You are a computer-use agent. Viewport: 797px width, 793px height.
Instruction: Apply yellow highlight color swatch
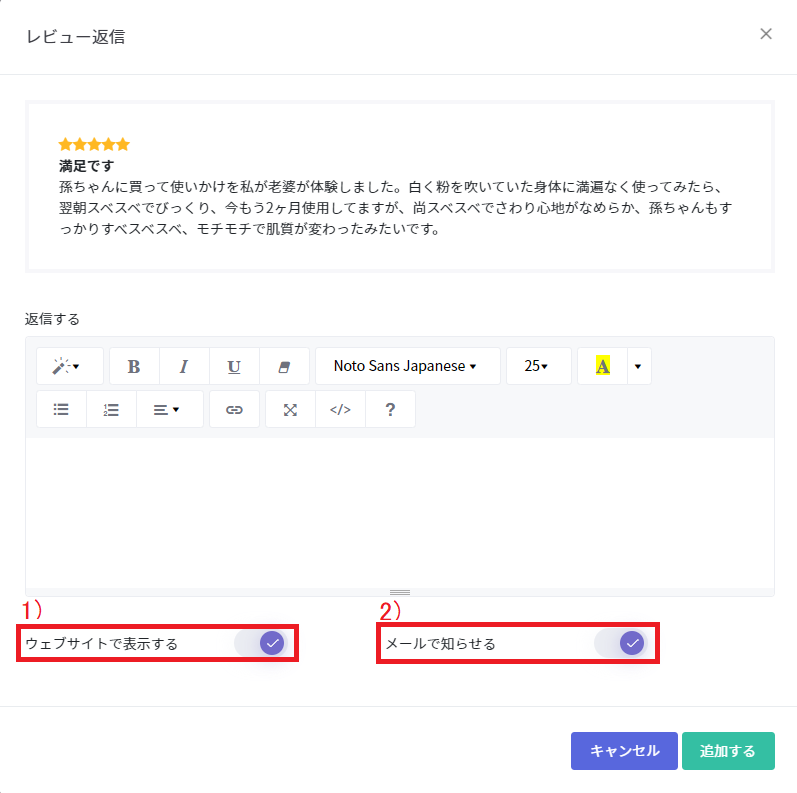(602, 366)
